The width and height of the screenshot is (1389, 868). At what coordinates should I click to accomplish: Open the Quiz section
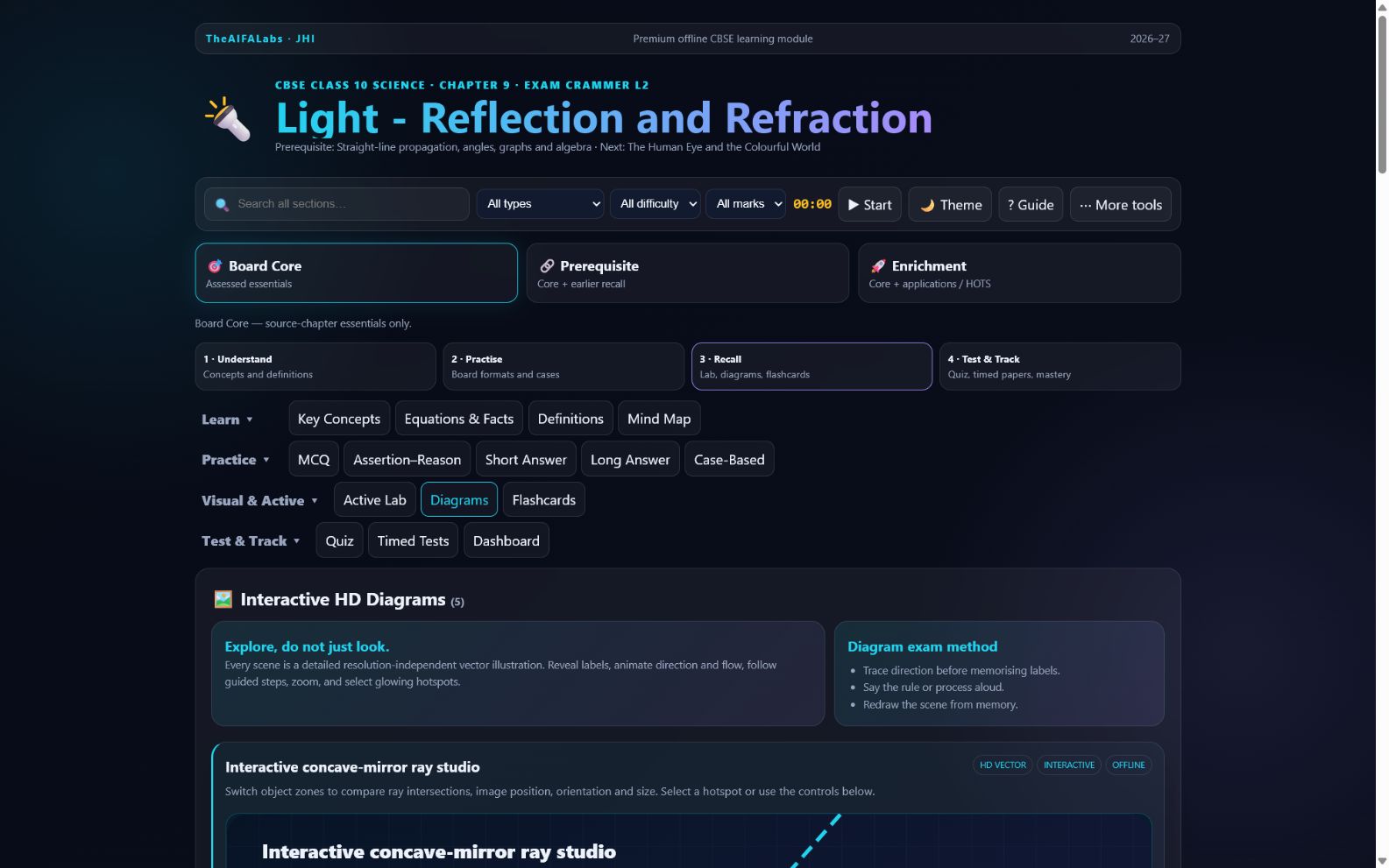[339, 540]
